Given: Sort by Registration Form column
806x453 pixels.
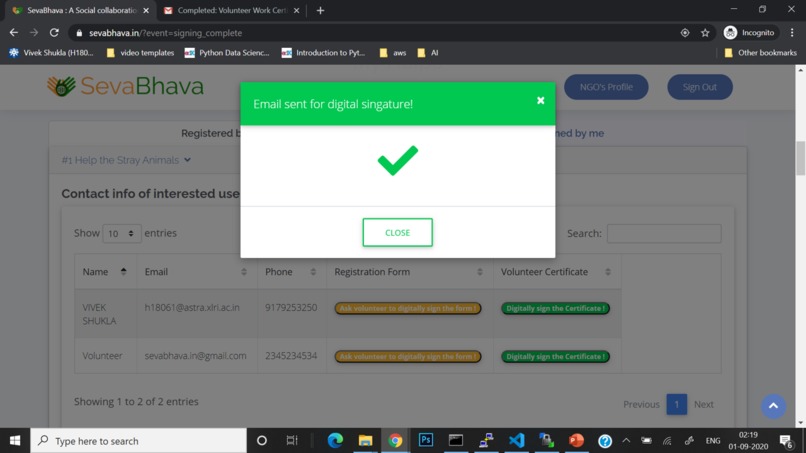Looking at the screenshot, I should point(410,271).
